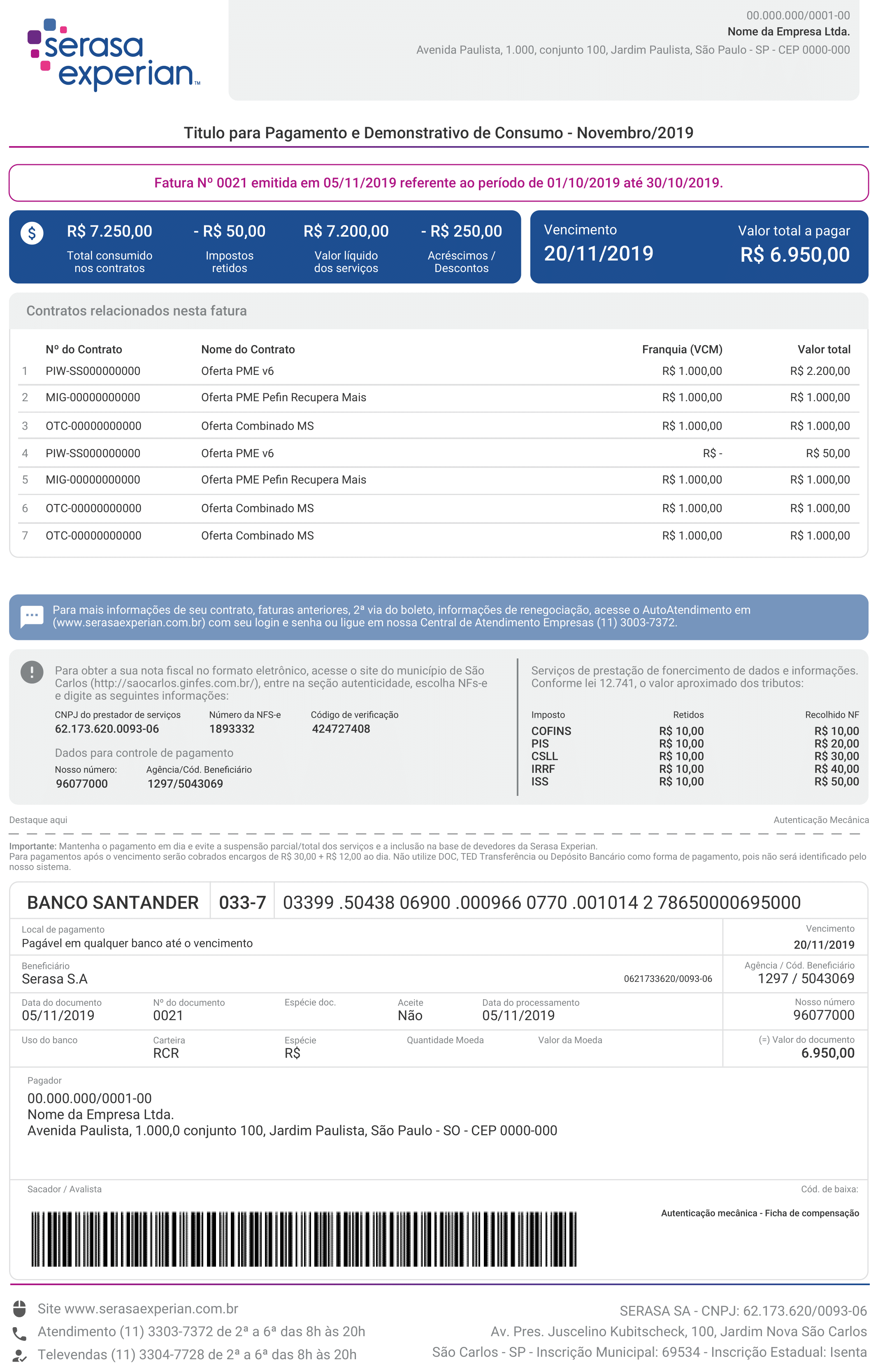
Task: Click the dollar sign icon in summary bar
Action: point(32,233)
